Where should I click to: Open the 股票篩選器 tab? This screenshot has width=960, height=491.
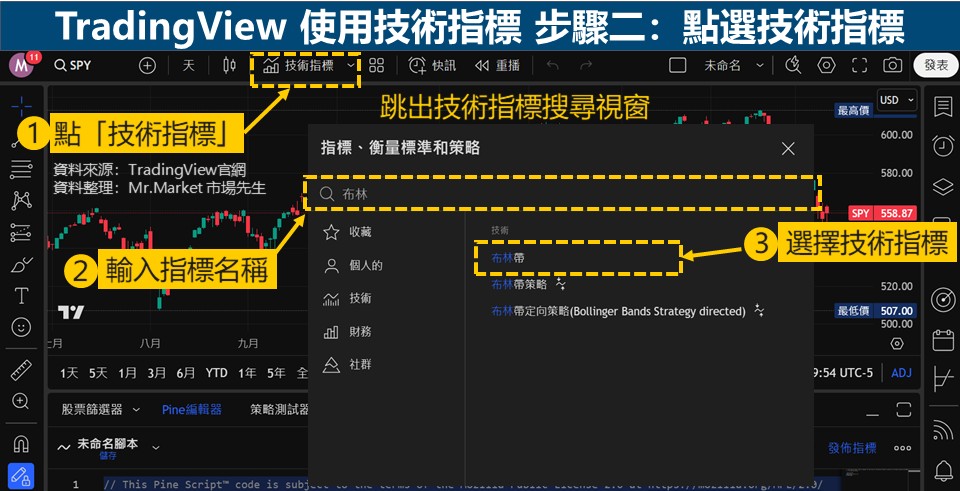[x=91, y=410]
